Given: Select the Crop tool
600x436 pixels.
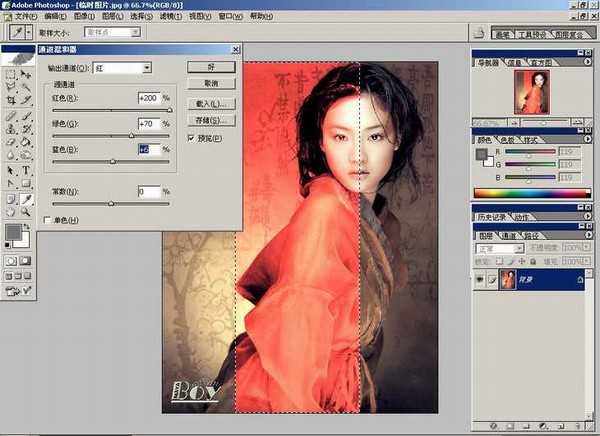Looking at the screenshot, I should (11, 100).
